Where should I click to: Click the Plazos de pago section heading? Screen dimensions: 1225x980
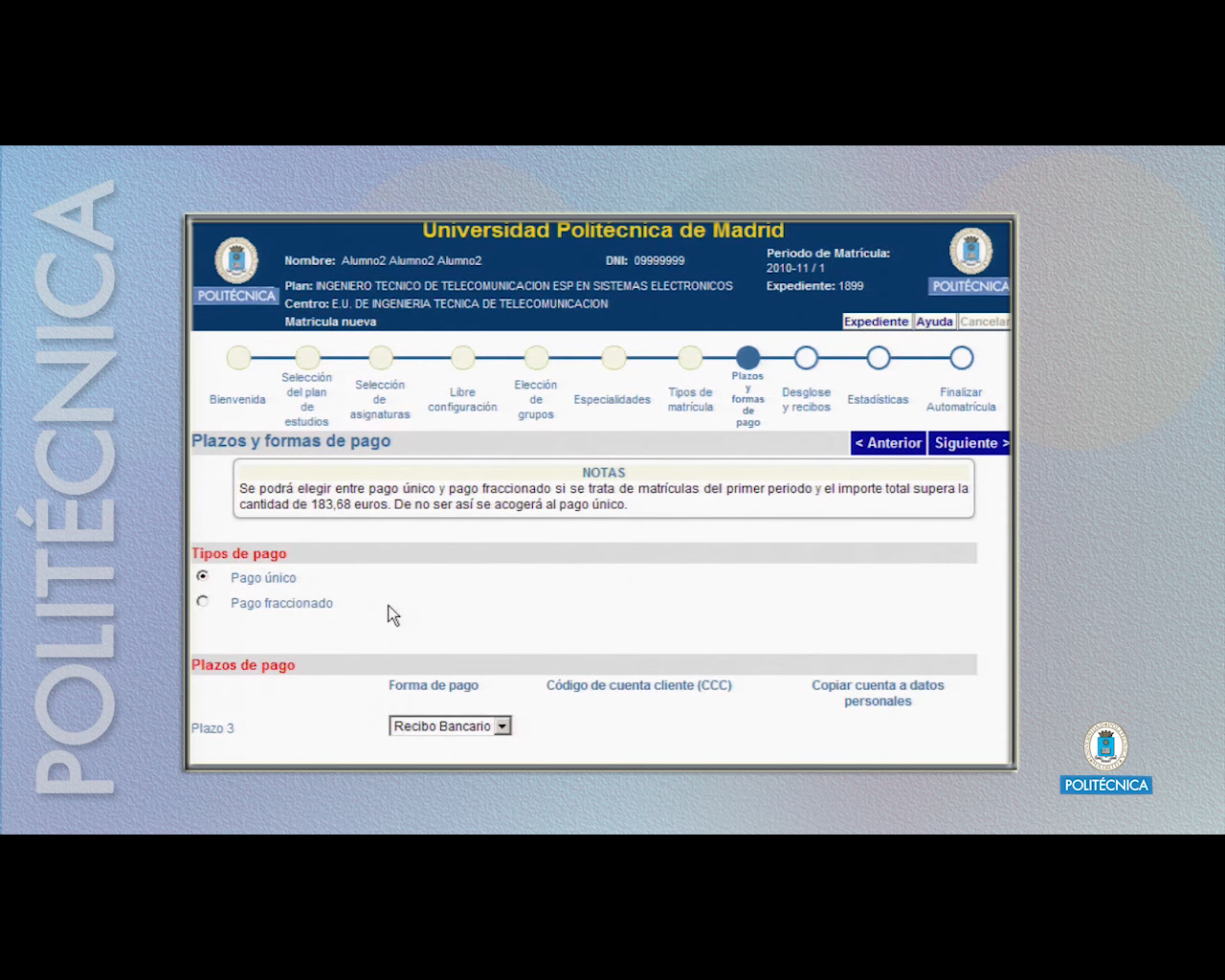point(243,665)
